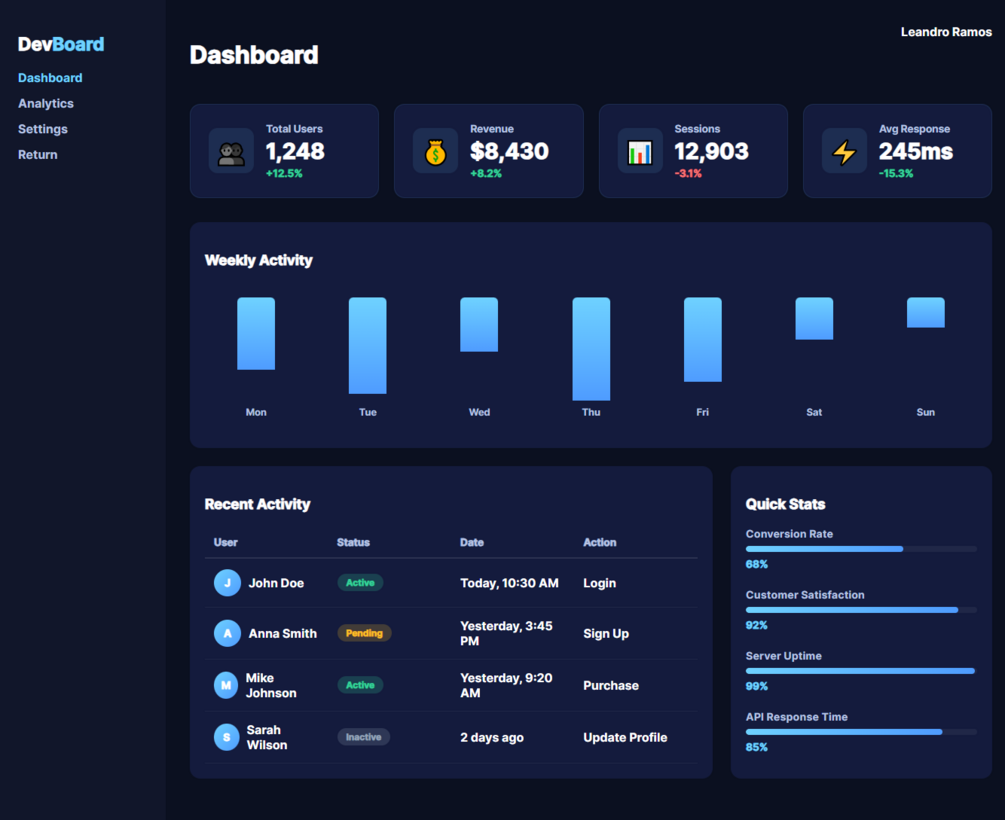The height and width of the screenshot is (820, 1005).
Task: Click the Purchase action cell
Action: [611, 685]
